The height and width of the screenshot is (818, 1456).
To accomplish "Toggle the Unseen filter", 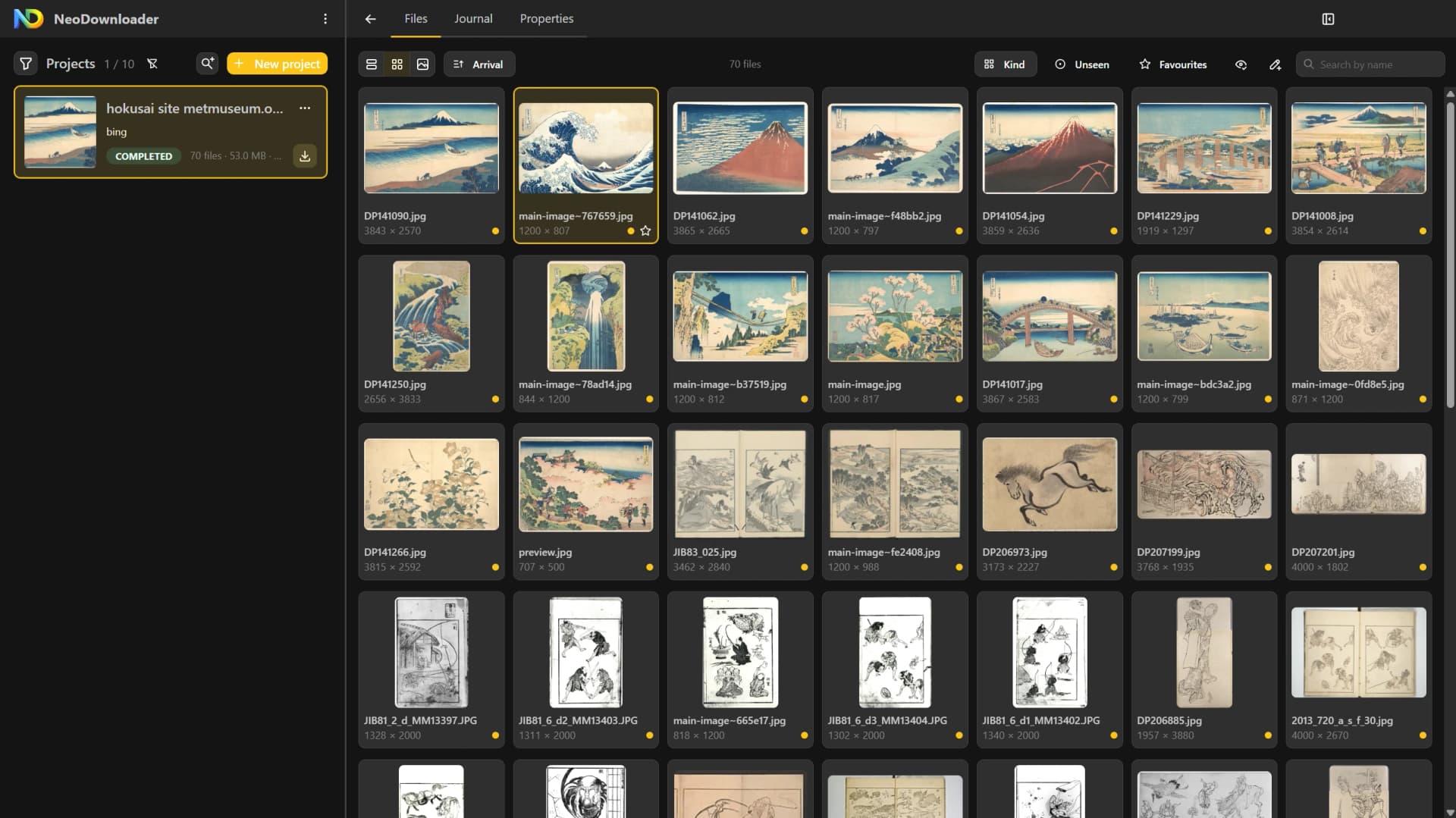I will point(1082,64).
